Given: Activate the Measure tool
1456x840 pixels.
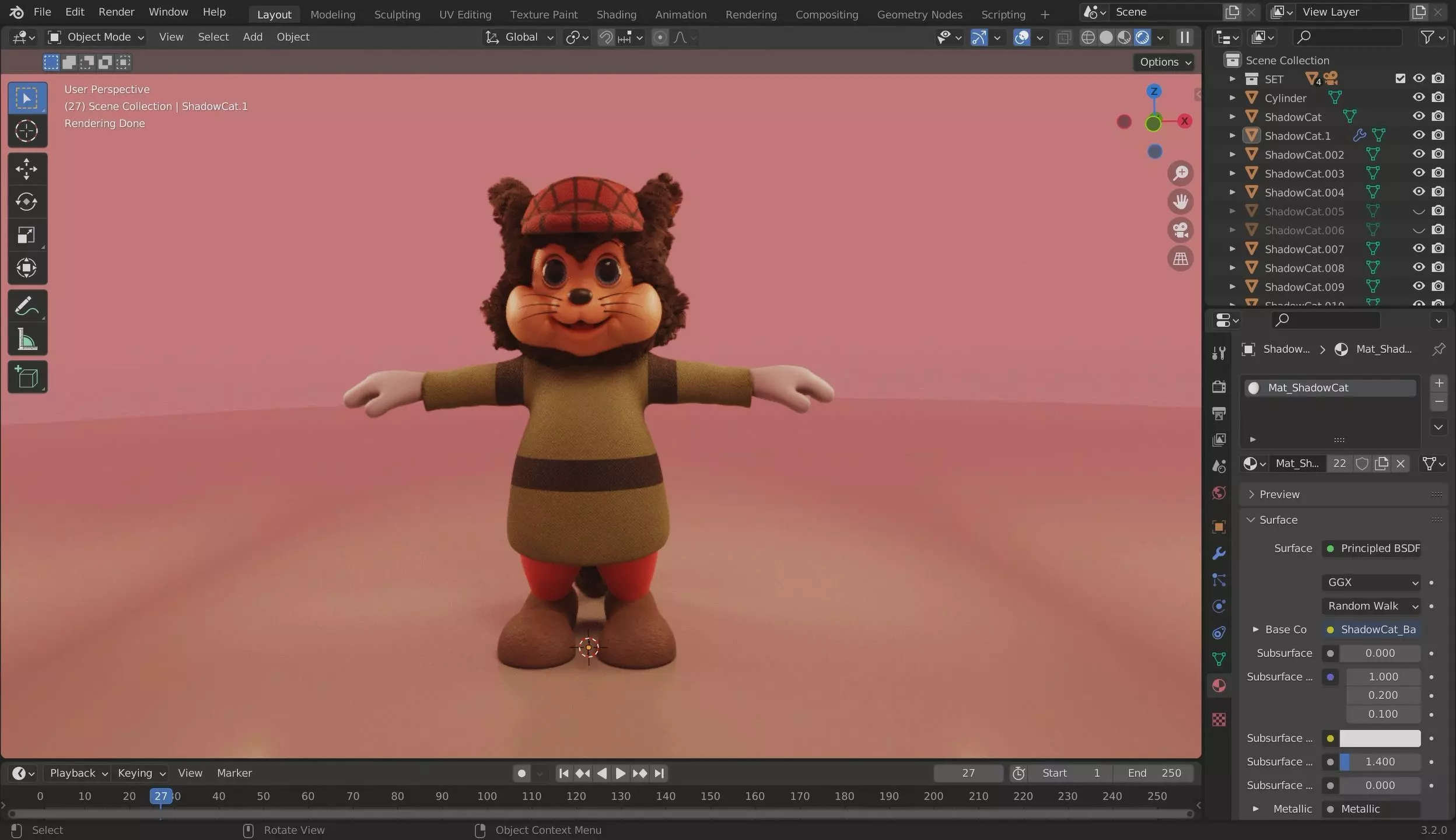Looking at the screenshot, I should tap(26, 339).
